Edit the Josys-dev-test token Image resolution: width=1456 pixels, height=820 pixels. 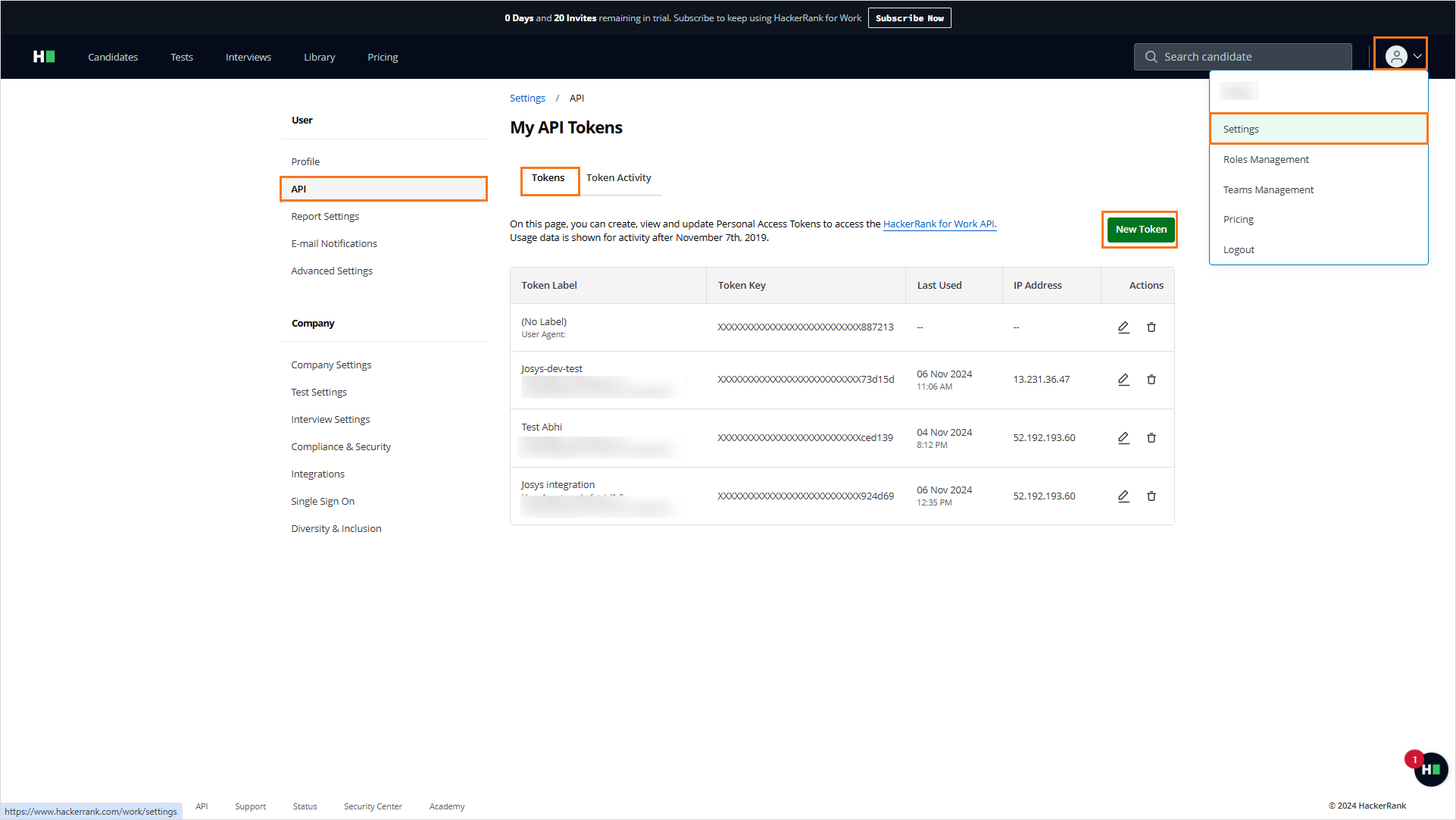tap(1123, 380)
